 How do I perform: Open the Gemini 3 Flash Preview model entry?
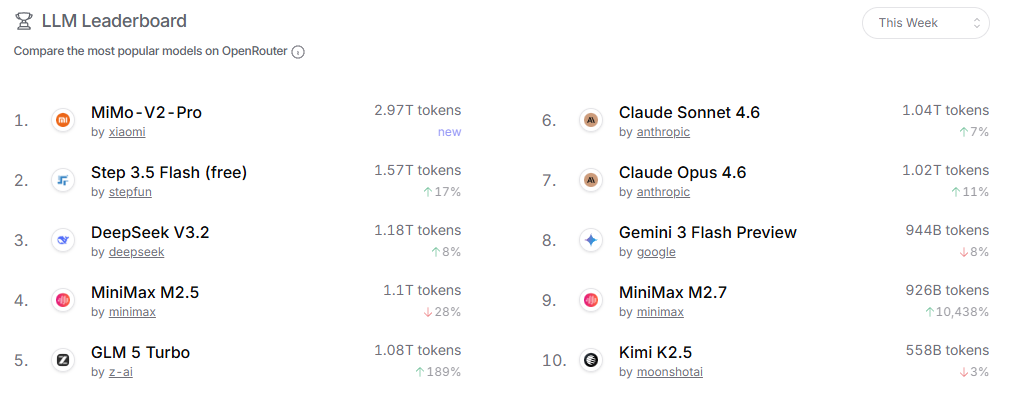[707, 232]
